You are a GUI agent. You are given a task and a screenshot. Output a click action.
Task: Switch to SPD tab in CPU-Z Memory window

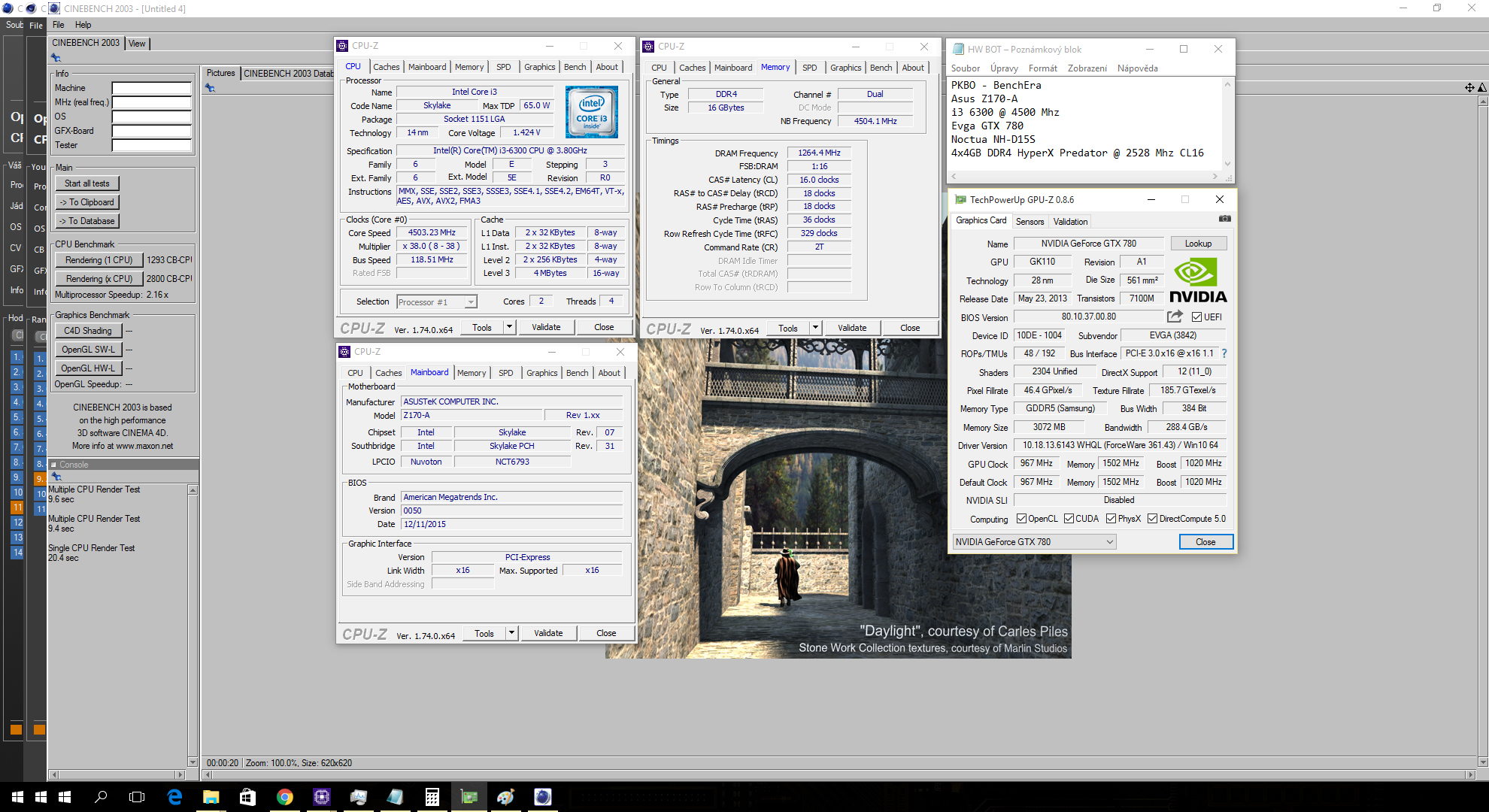click(x=809, y=68)
